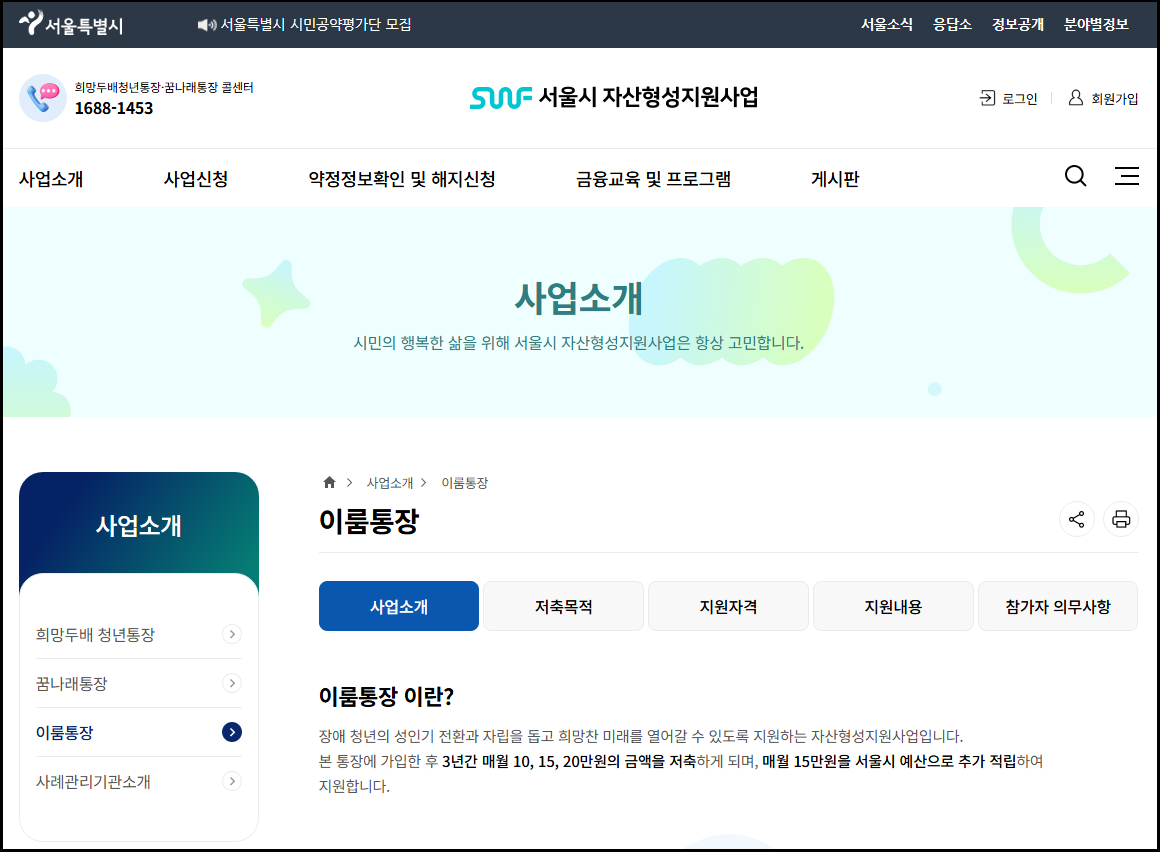Click the 서울시 자산형성지원사업 site logo
This screenshot has width=1160, height=852.
614,97
